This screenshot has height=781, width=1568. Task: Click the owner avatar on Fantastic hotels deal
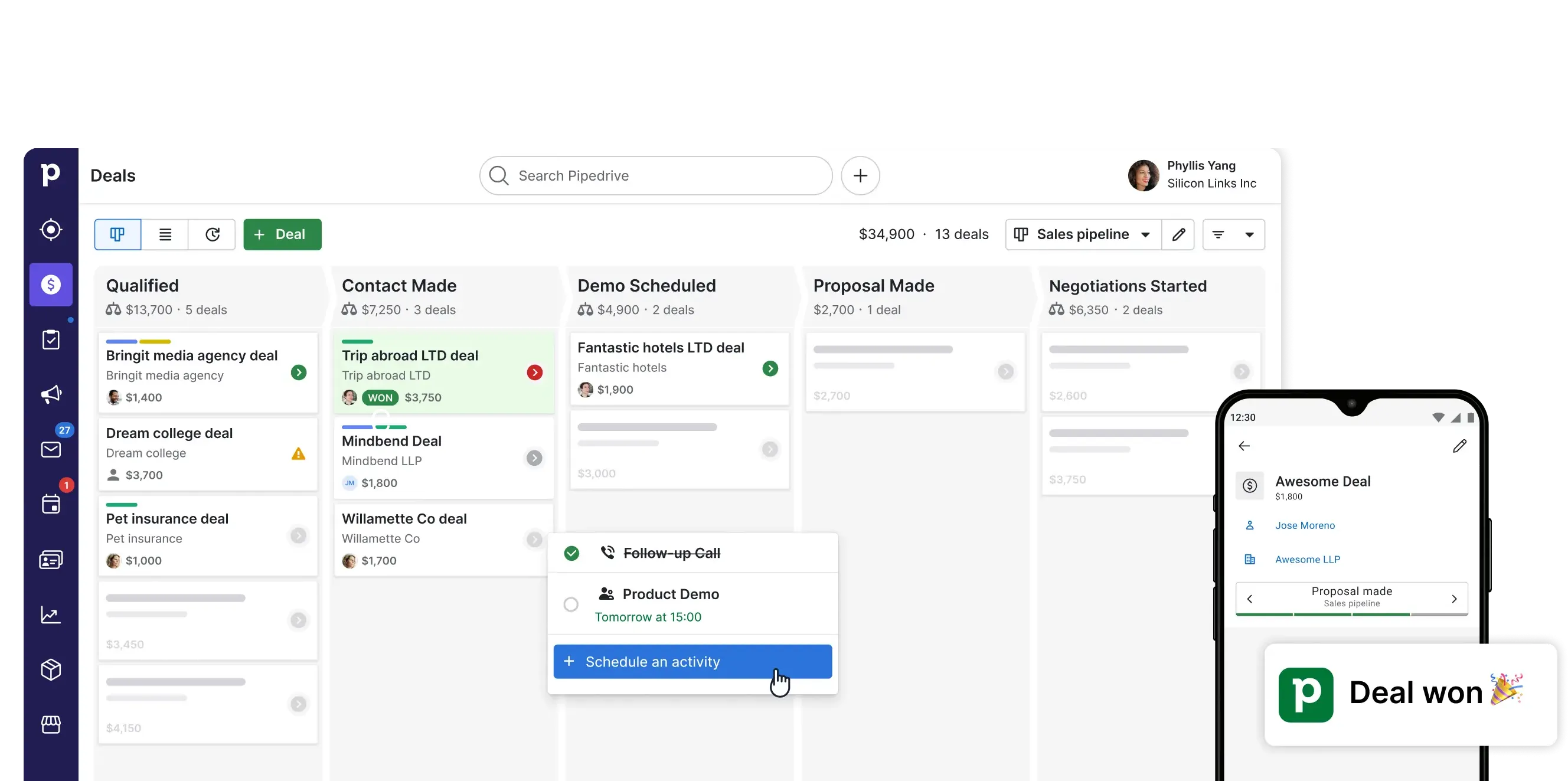(x=585, y=390)
